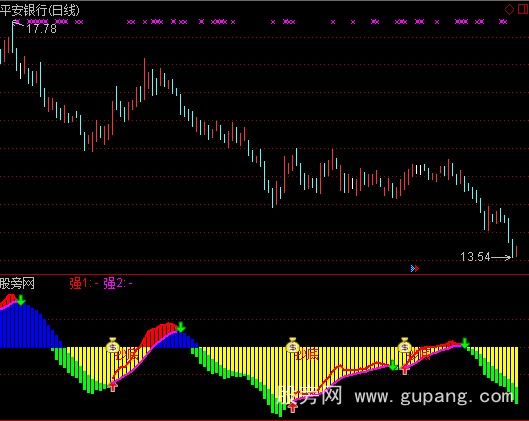This screenshot has width=529, height=421.
Task: Click the green down arrow at chart start
Action: coord(21,300)
